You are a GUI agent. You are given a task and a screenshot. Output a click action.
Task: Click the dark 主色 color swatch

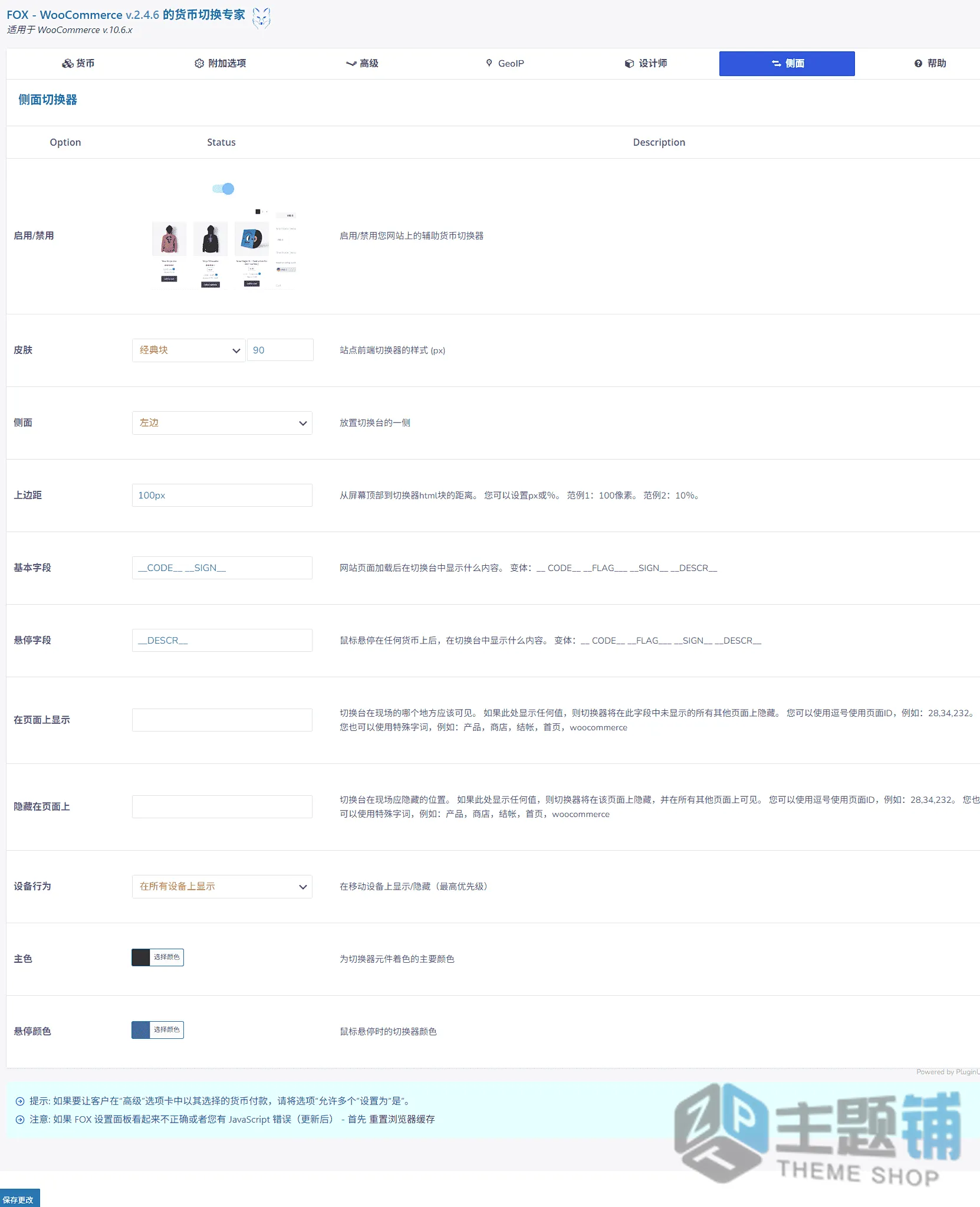click(141, 957)
